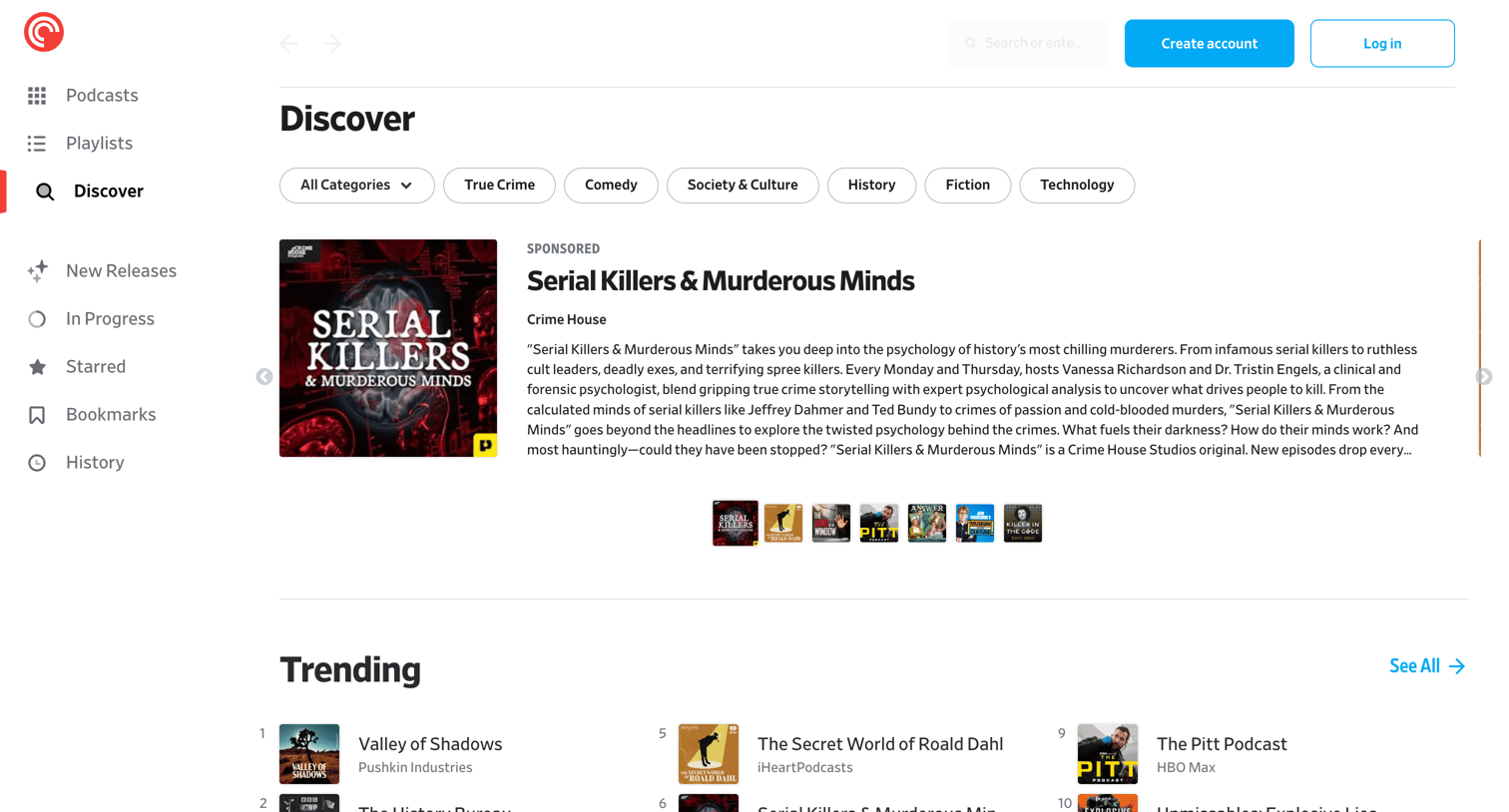This screenshot has height=812, width=1509.
Task: Open the Podcasts section
Action: [x=102, y=96]
